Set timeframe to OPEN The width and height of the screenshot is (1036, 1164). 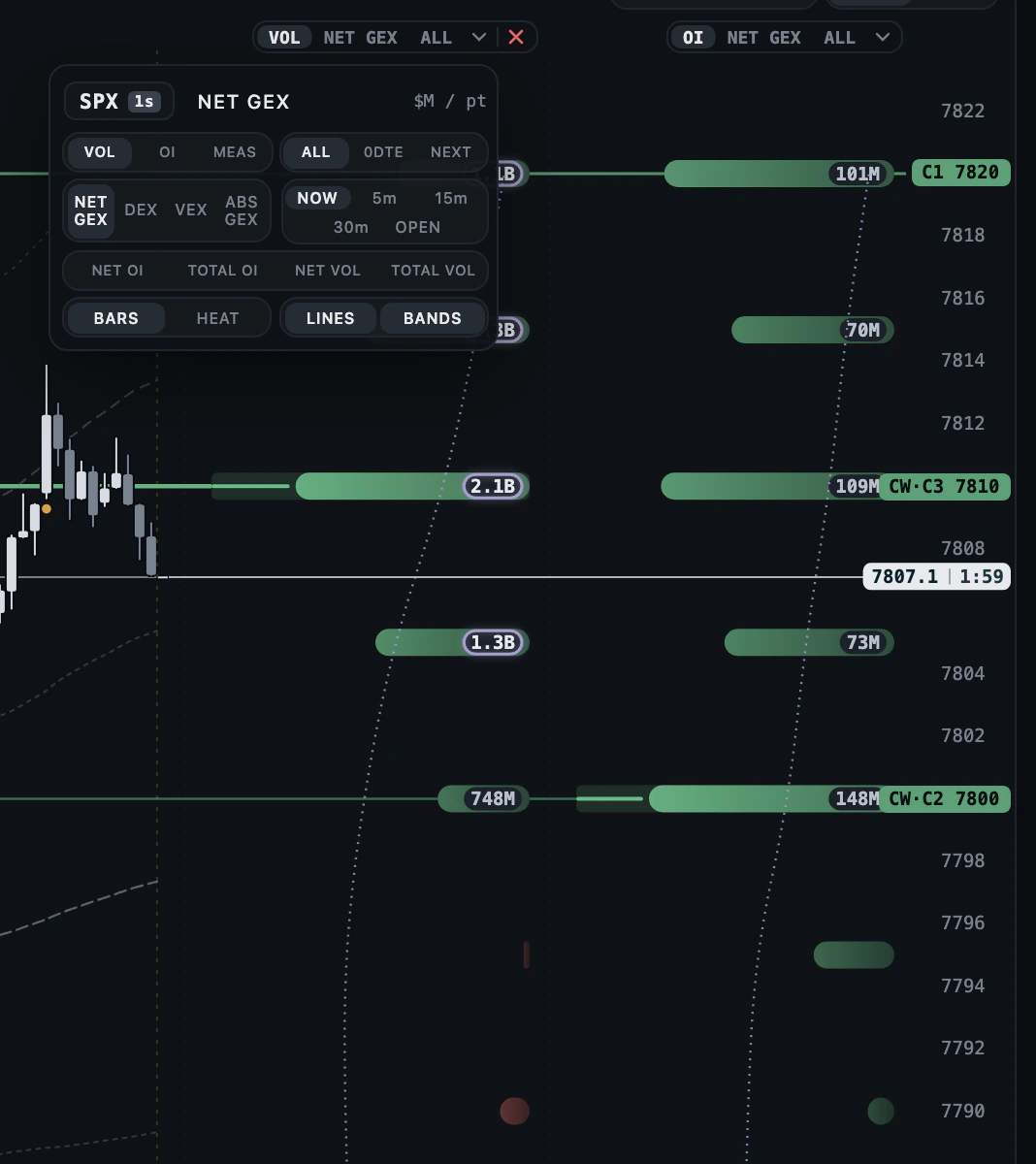pos(418,227)
